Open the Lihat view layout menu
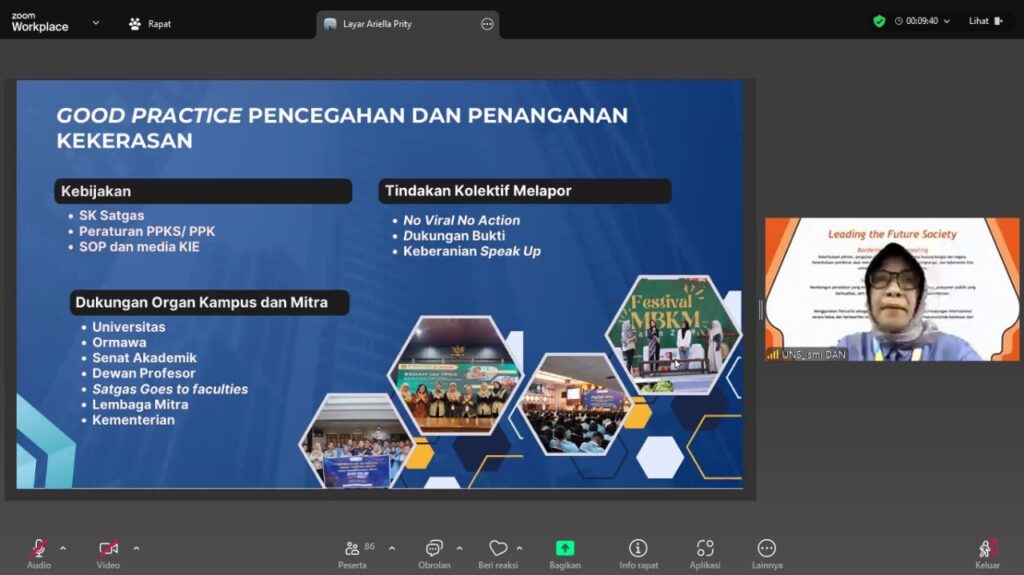Screen dimensions: 1024x575 point(984,21)
